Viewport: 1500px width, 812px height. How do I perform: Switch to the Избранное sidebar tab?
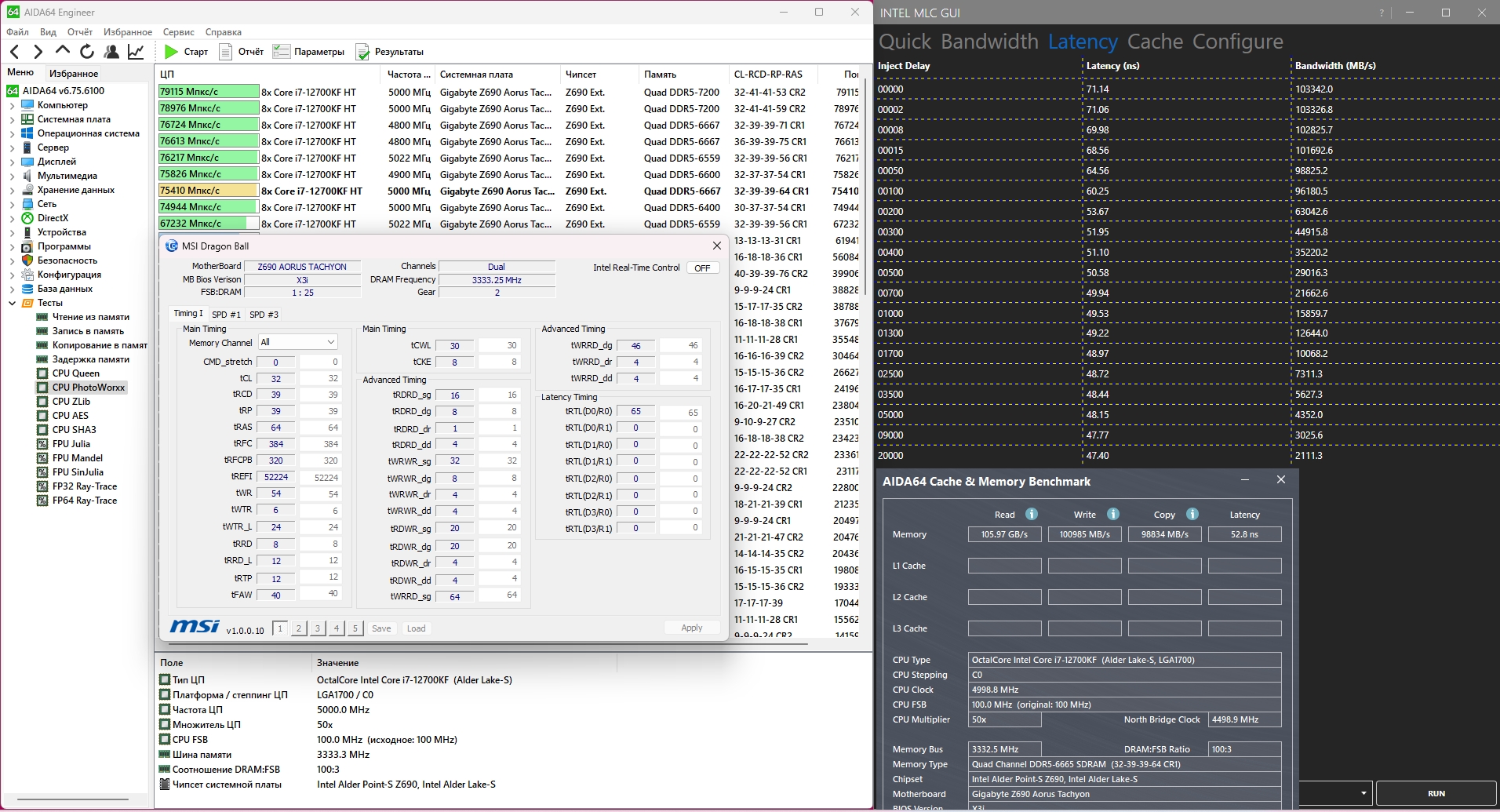point(74,74)
